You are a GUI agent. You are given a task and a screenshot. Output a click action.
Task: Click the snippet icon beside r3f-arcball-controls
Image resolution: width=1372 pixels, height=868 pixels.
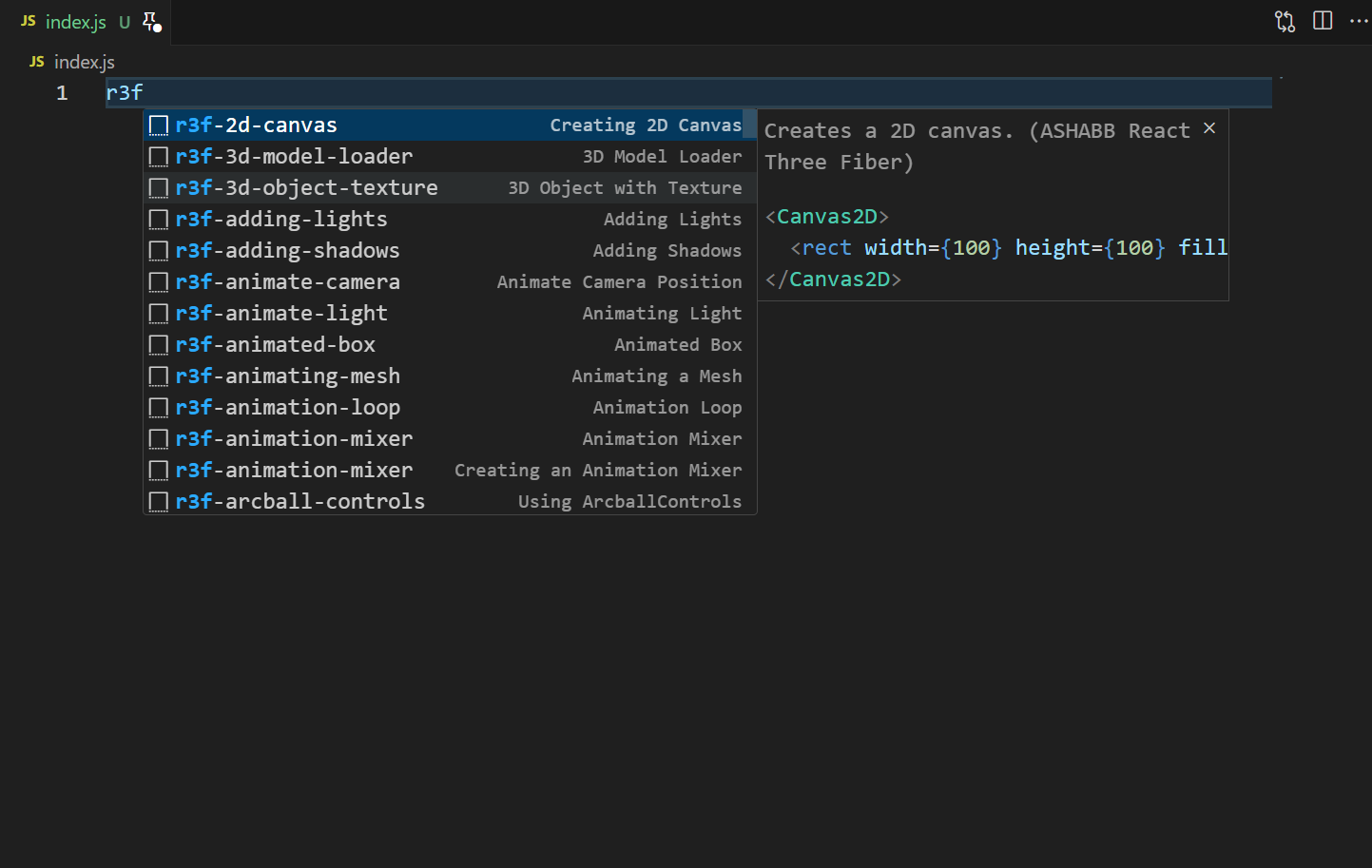159,502
